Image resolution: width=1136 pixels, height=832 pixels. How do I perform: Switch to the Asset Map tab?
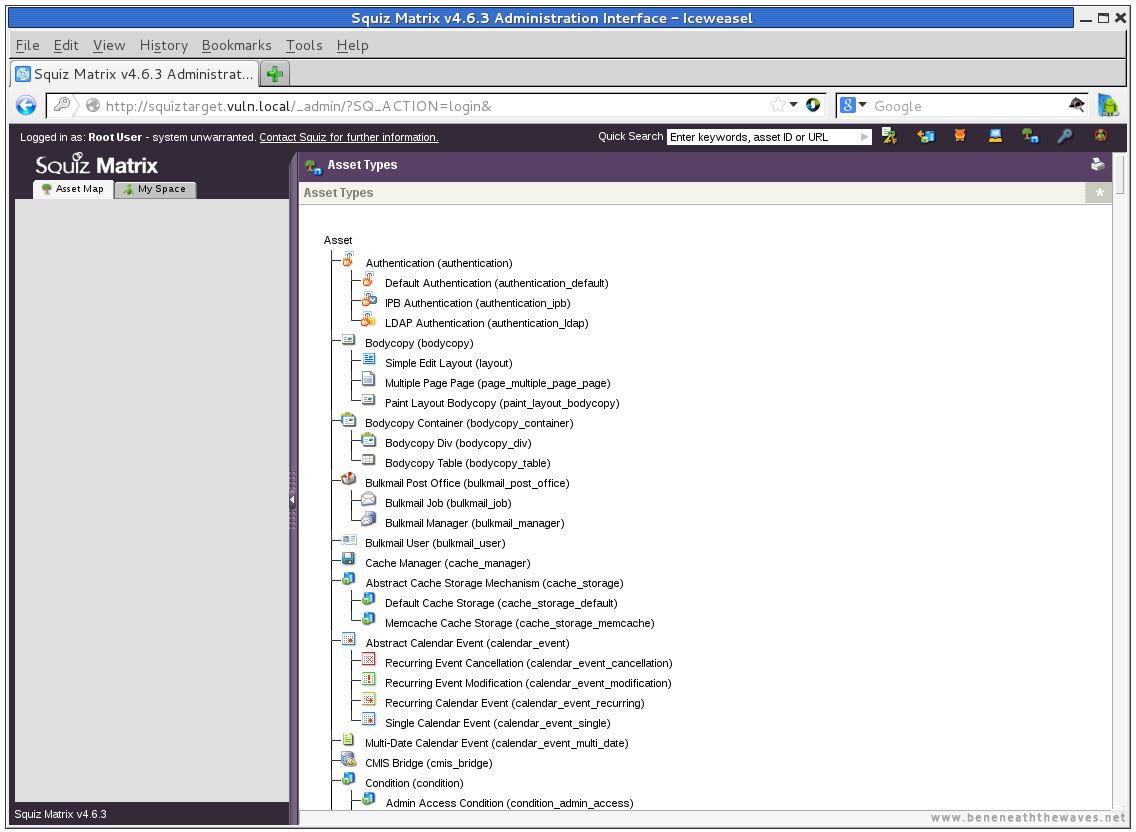pos(73,189)
